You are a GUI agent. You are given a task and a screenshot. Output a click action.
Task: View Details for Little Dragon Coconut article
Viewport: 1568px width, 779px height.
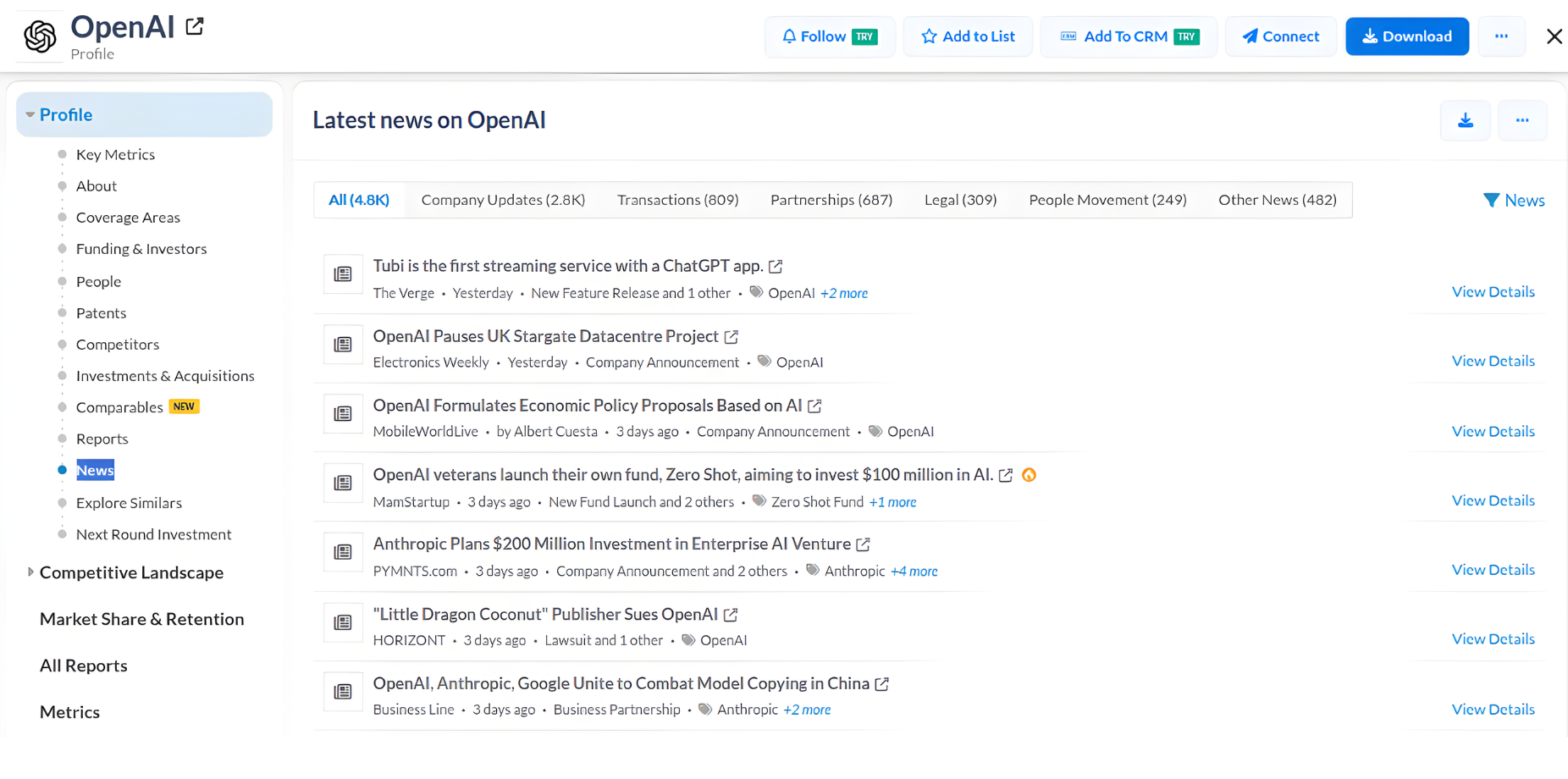coord(1493,640)
